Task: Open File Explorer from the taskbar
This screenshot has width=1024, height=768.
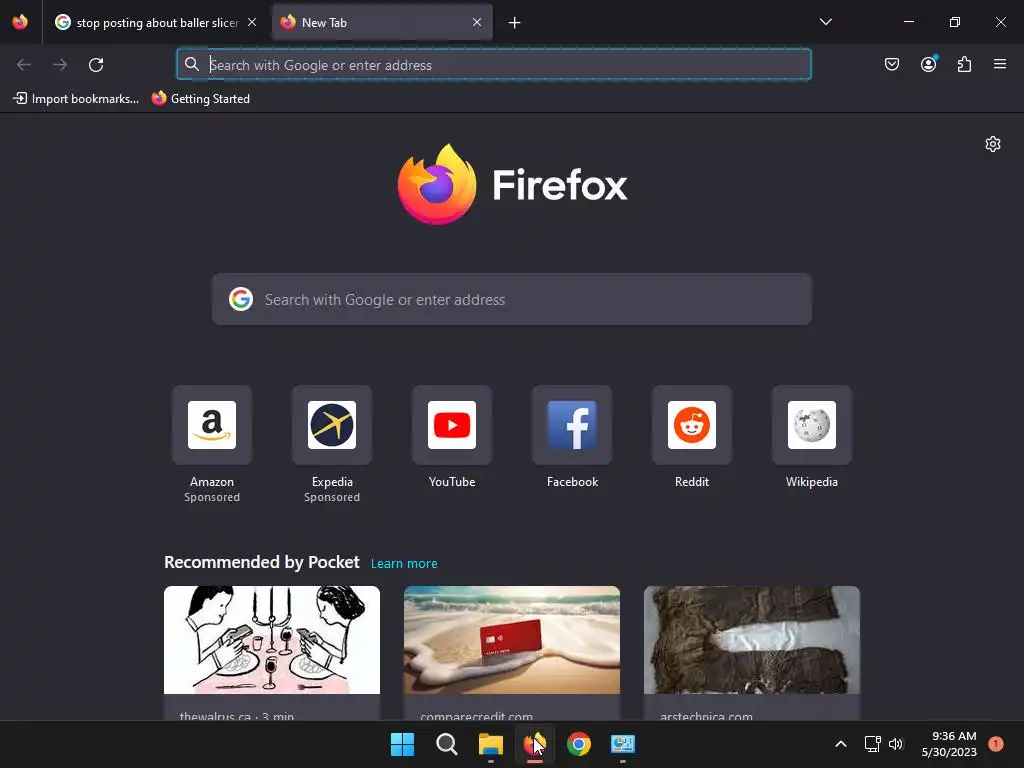Action: [490, 744]
